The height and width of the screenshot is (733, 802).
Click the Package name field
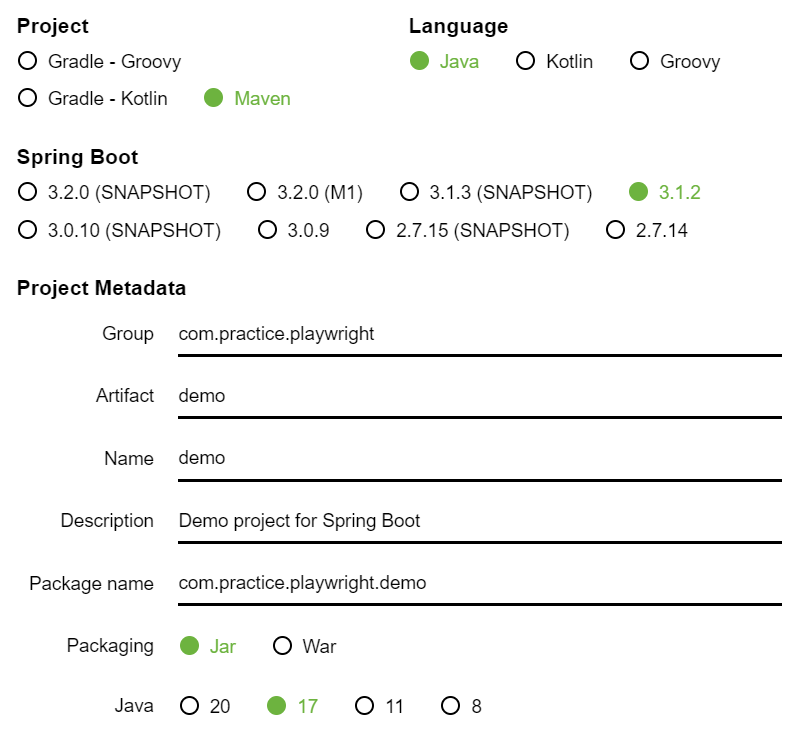click(x=480, y=584)
